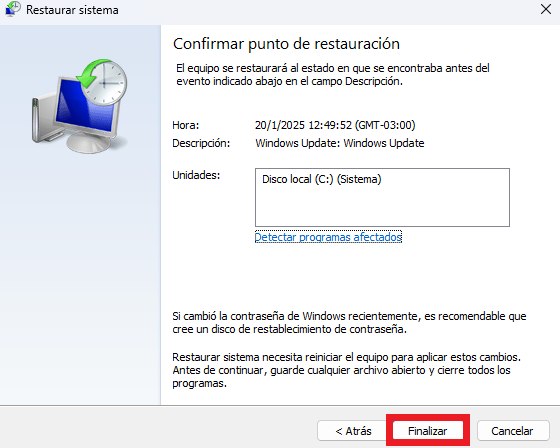This screenshot has height=448, width=560.
Task: Click the Hora label
Action: click(186, 125)
